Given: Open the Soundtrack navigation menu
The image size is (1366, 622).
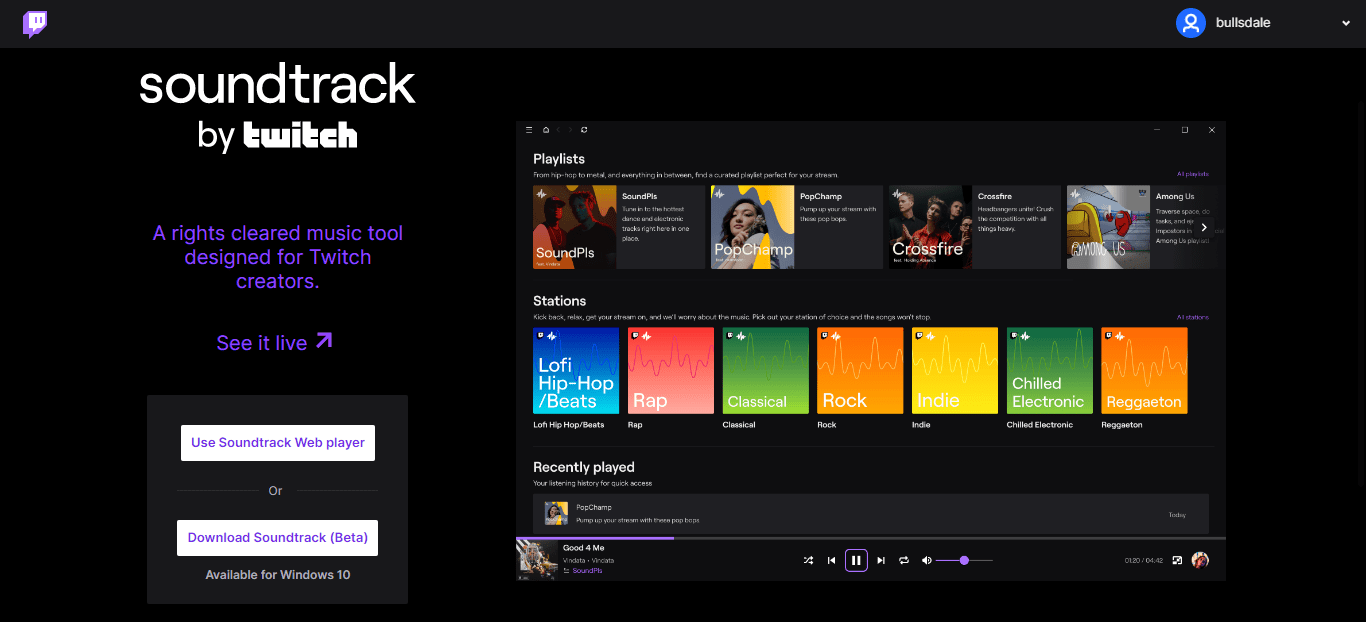Looking at the screenshot, I should (x=529, y=129).
